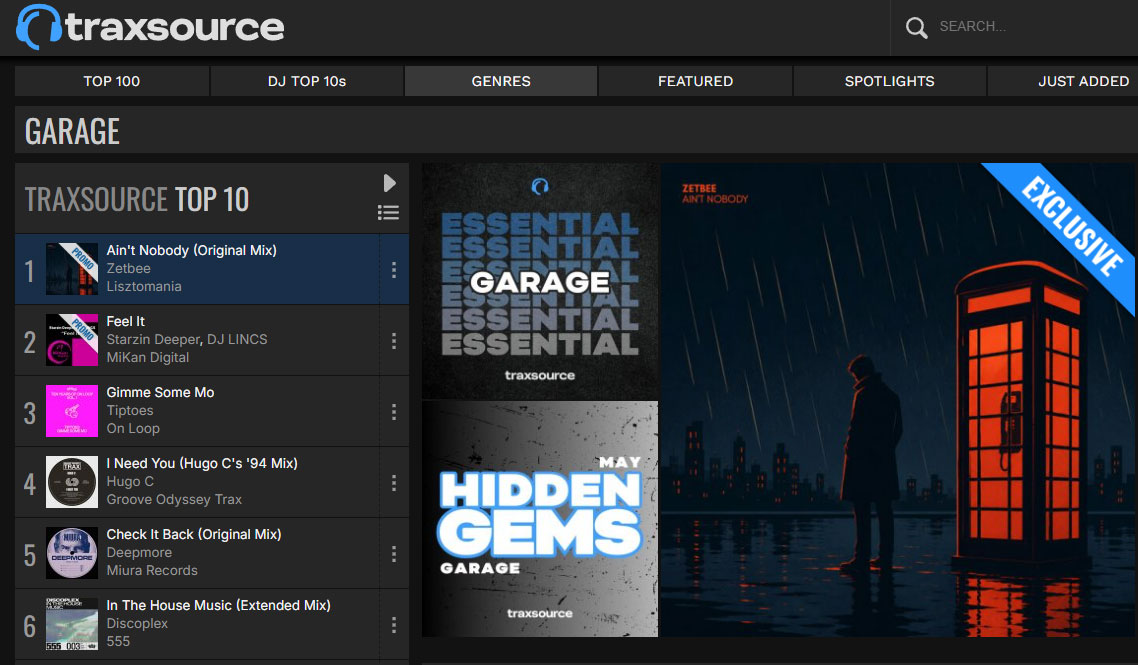The image size is (1138, 665).
Task: Click I Need You vinyl cover thumbnail
Action: point(72,482)
